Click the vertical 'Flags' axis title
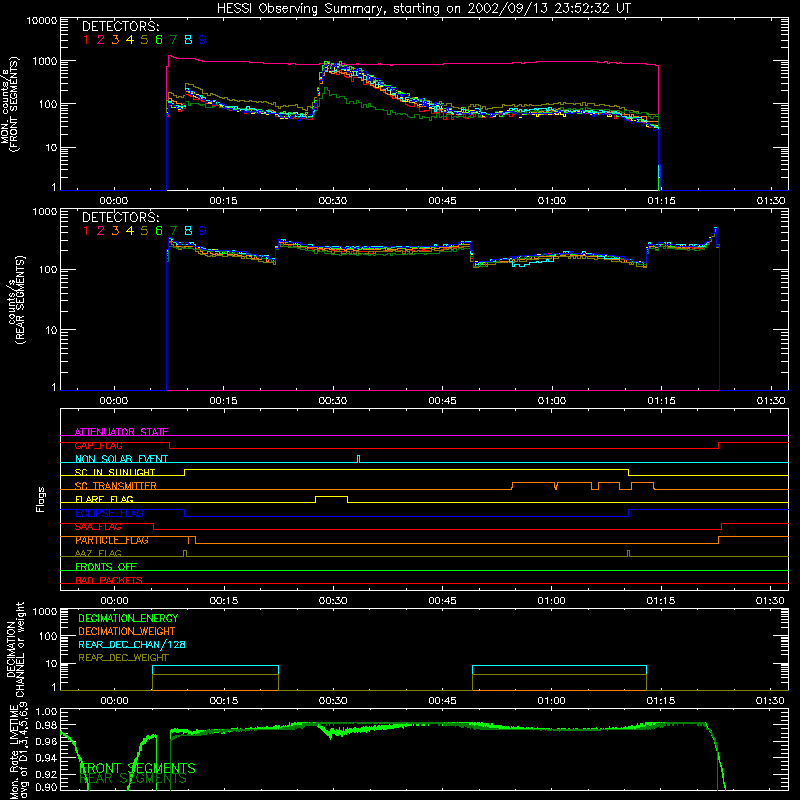 41,499
